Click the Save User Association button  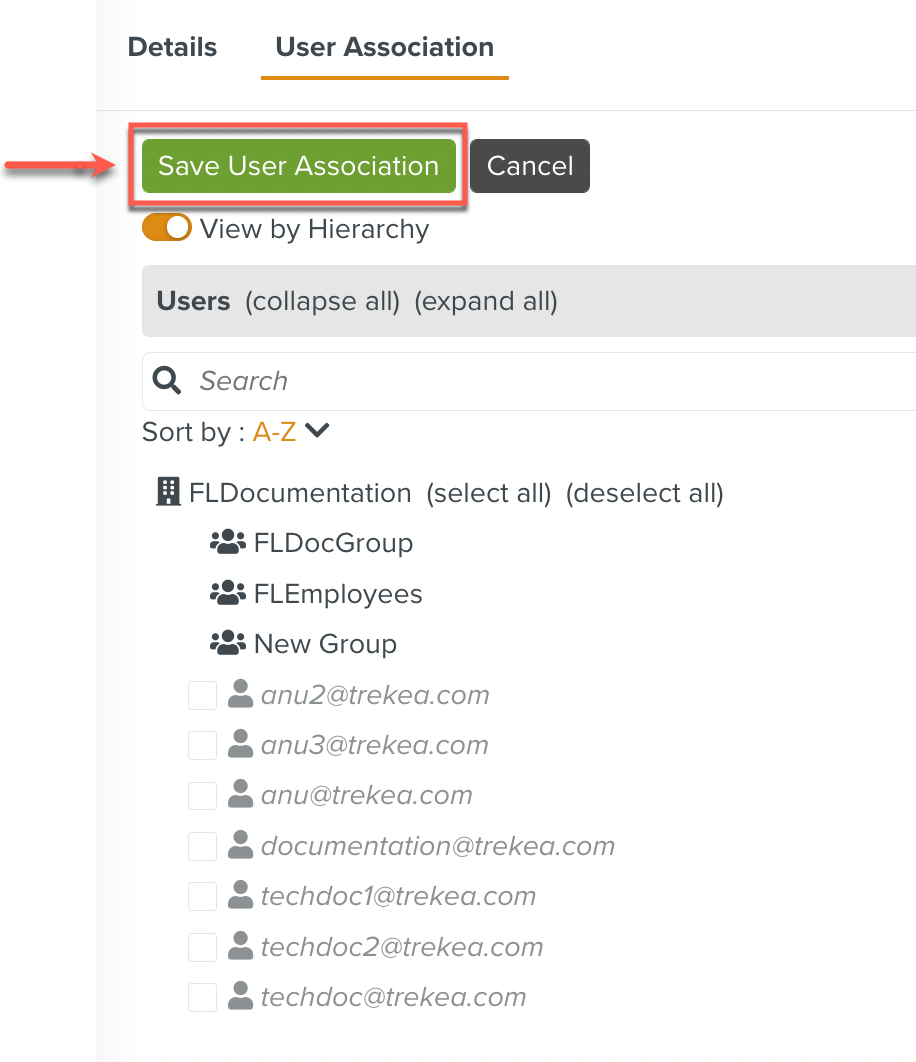tap(299, 166)
